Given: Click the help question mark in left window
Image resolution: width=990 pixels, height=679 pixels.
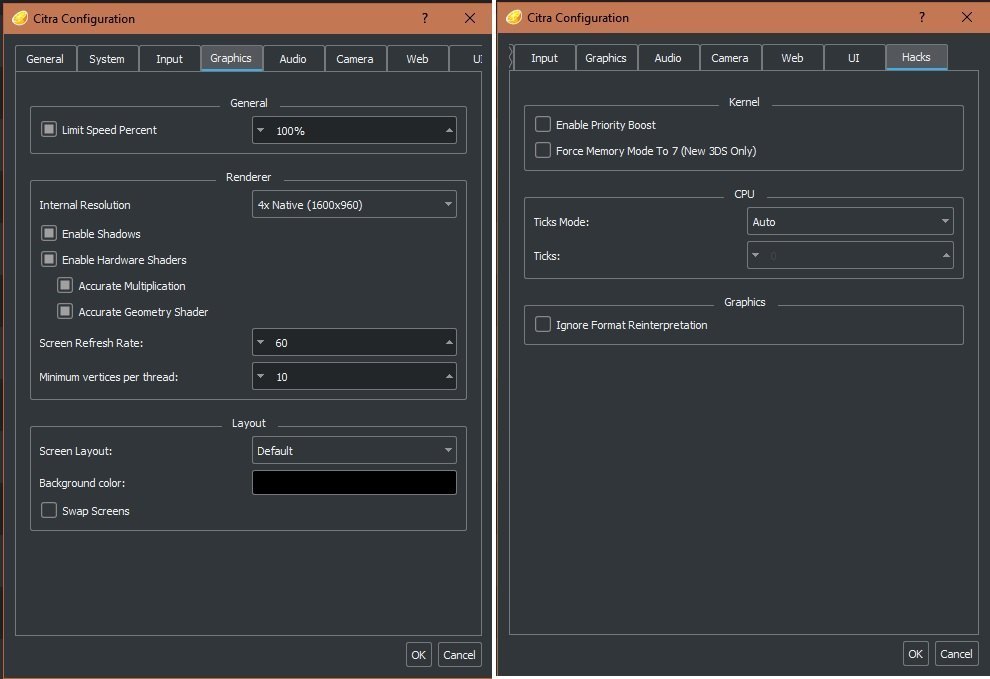Looking at the screenshot, I should (425, 18).
